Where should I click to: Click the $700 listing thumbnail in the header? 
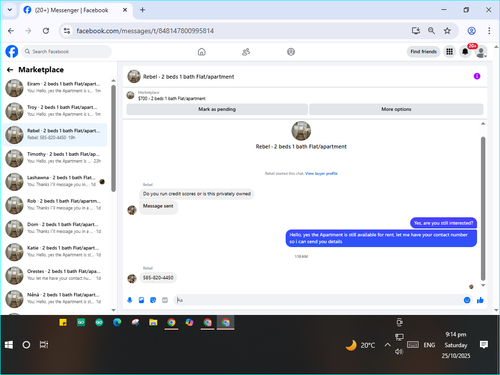point(130,95)
